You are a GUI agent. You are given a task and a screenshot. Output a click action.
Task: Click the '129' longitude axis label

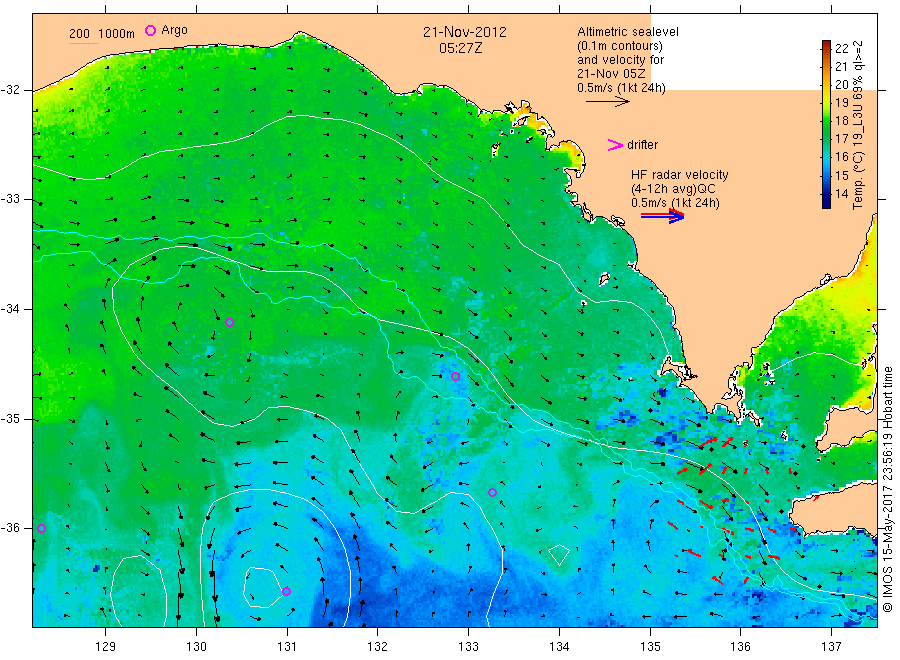pyautogui.click(x=106, y=647)
